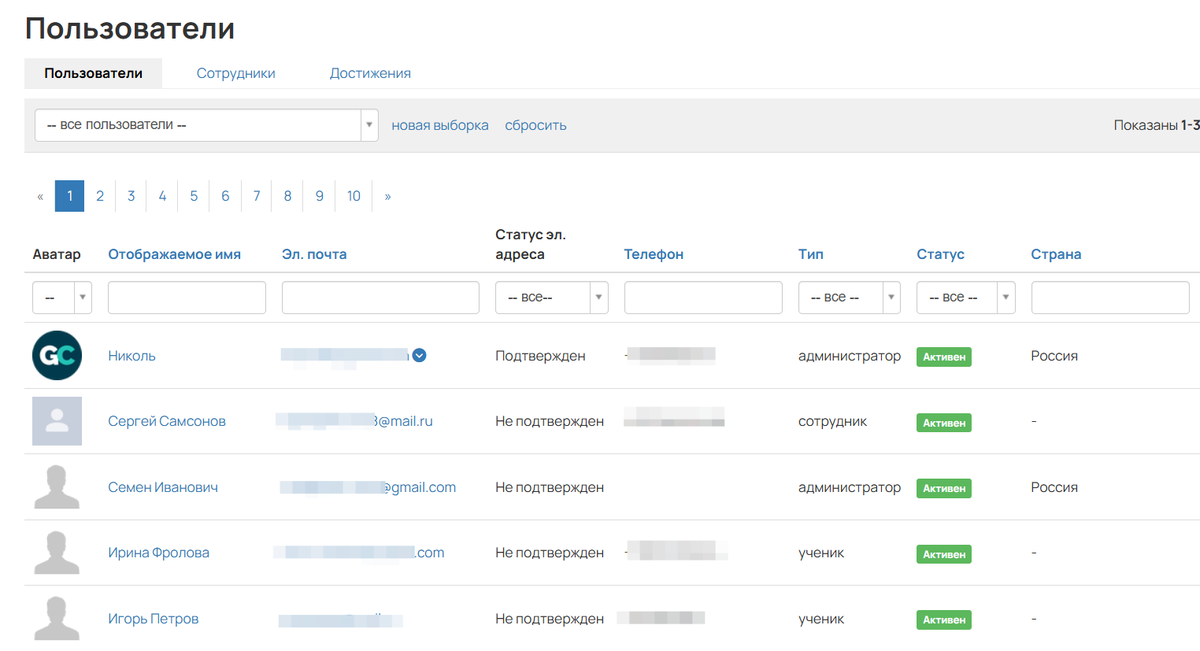Click the verified badge next to Николь's email
Viewport: 1200px width, 651px height.
420,355
